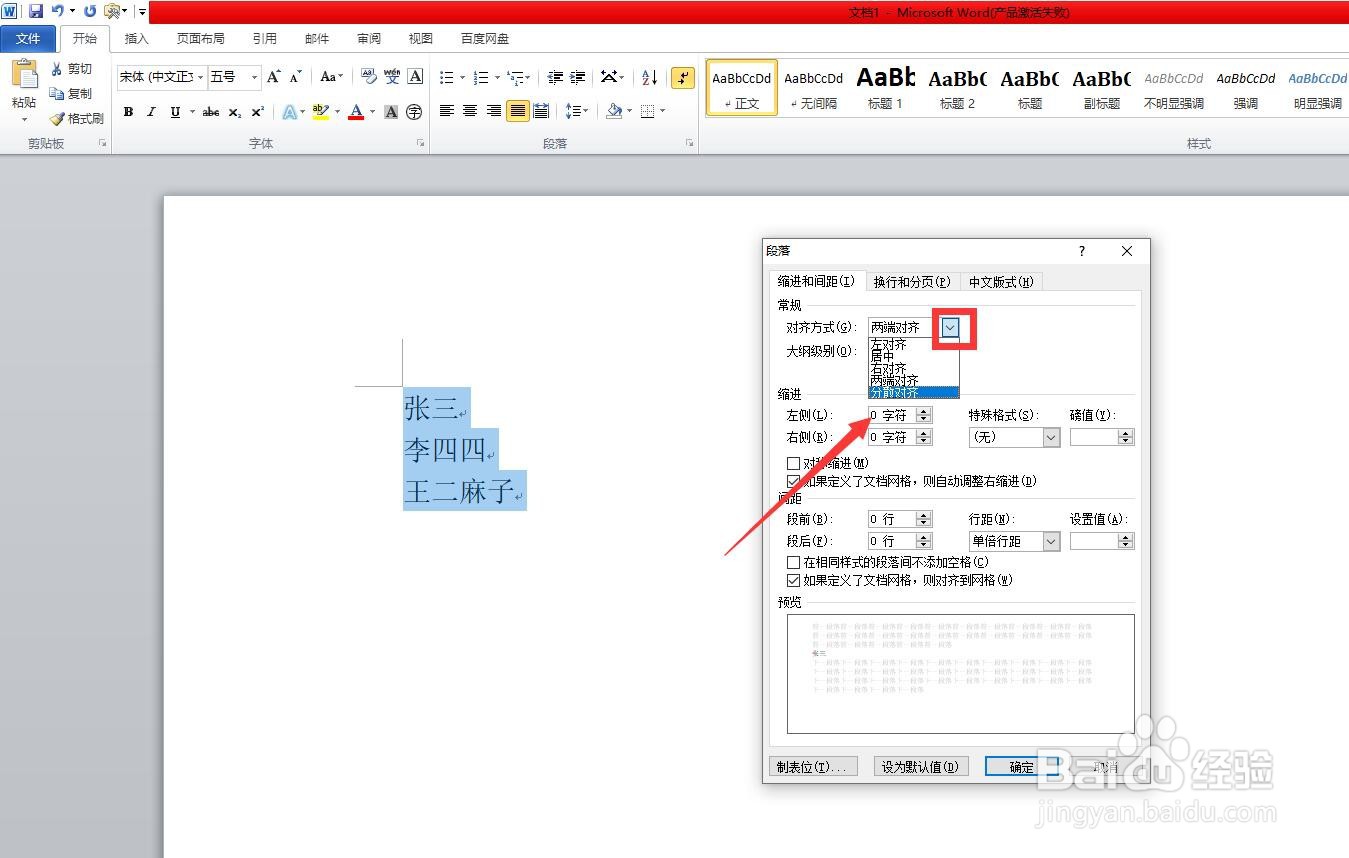
Task: Open the phonetic guide (拼音指南) tool
Action: click(392, 76)
